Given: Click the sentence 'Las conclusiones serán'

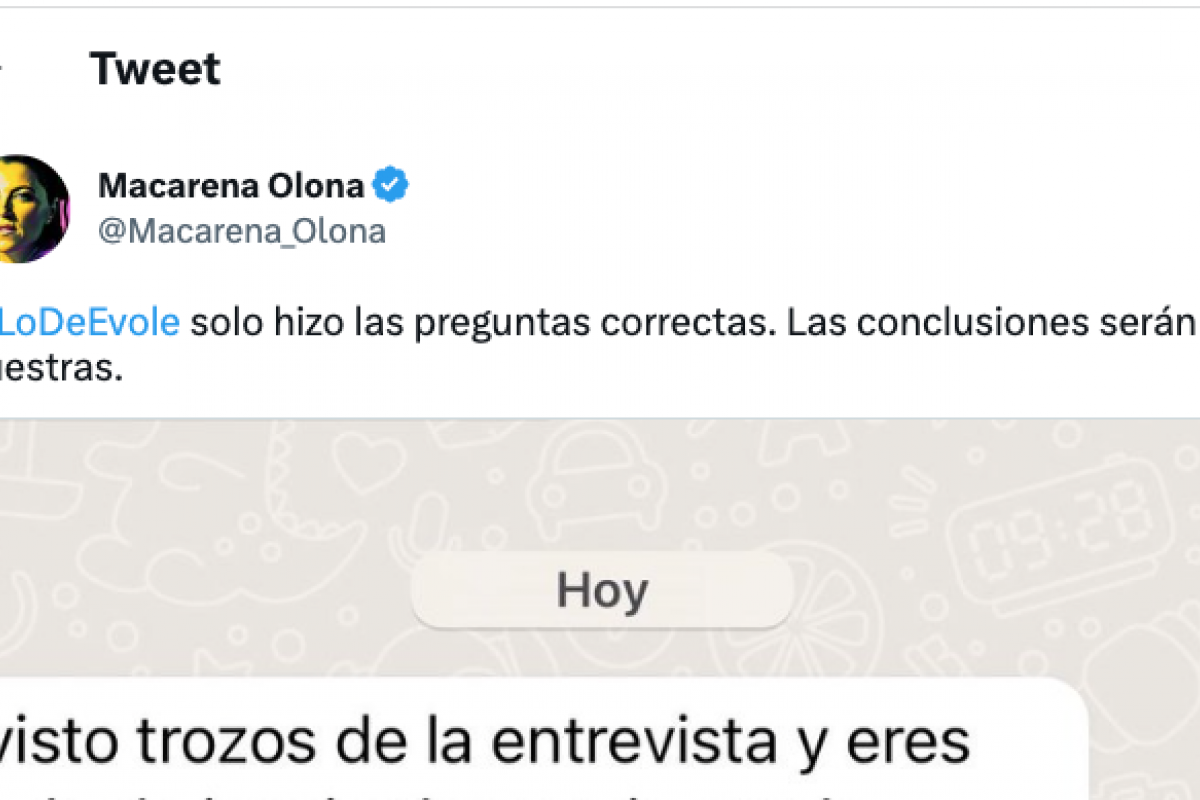Looking at the screenshot, I should coord(992,322).
